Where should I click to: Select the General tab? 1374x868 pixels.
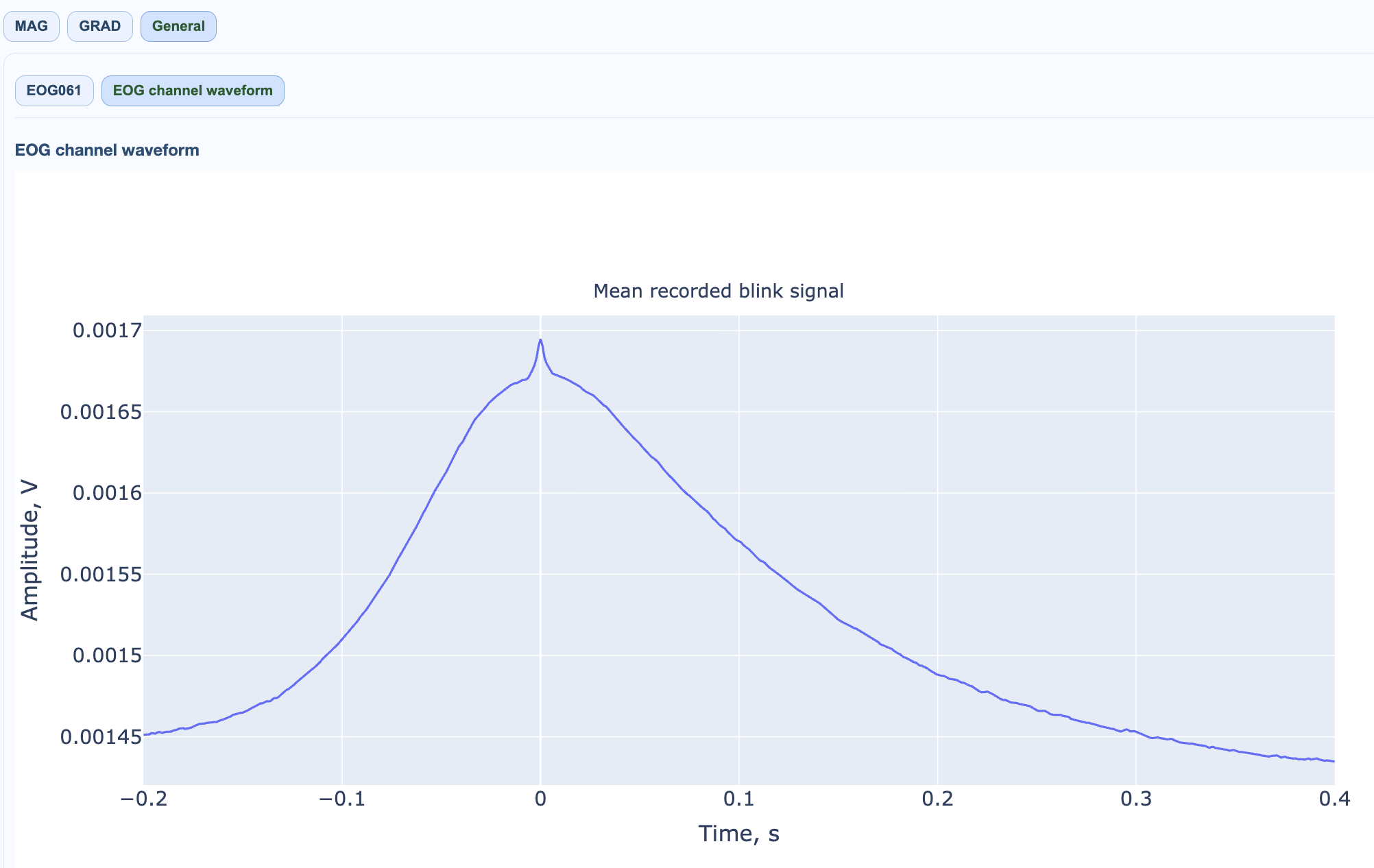point(178,27)
